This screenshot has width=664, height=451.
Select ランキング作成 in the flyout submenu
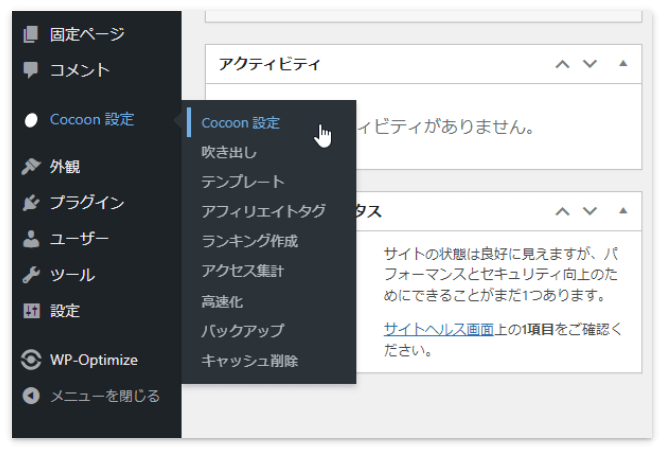point(249,241)
